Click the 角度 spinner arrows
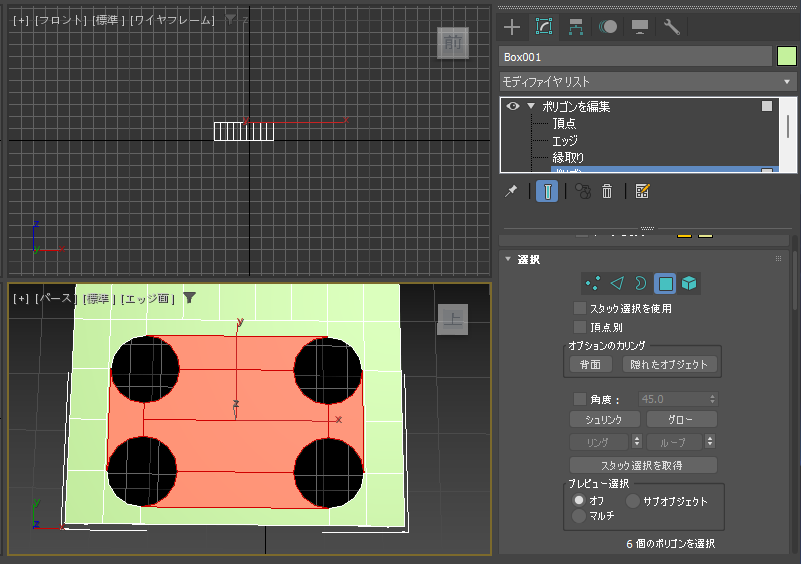This screenshot has width=801, height=564. point(713,399)
